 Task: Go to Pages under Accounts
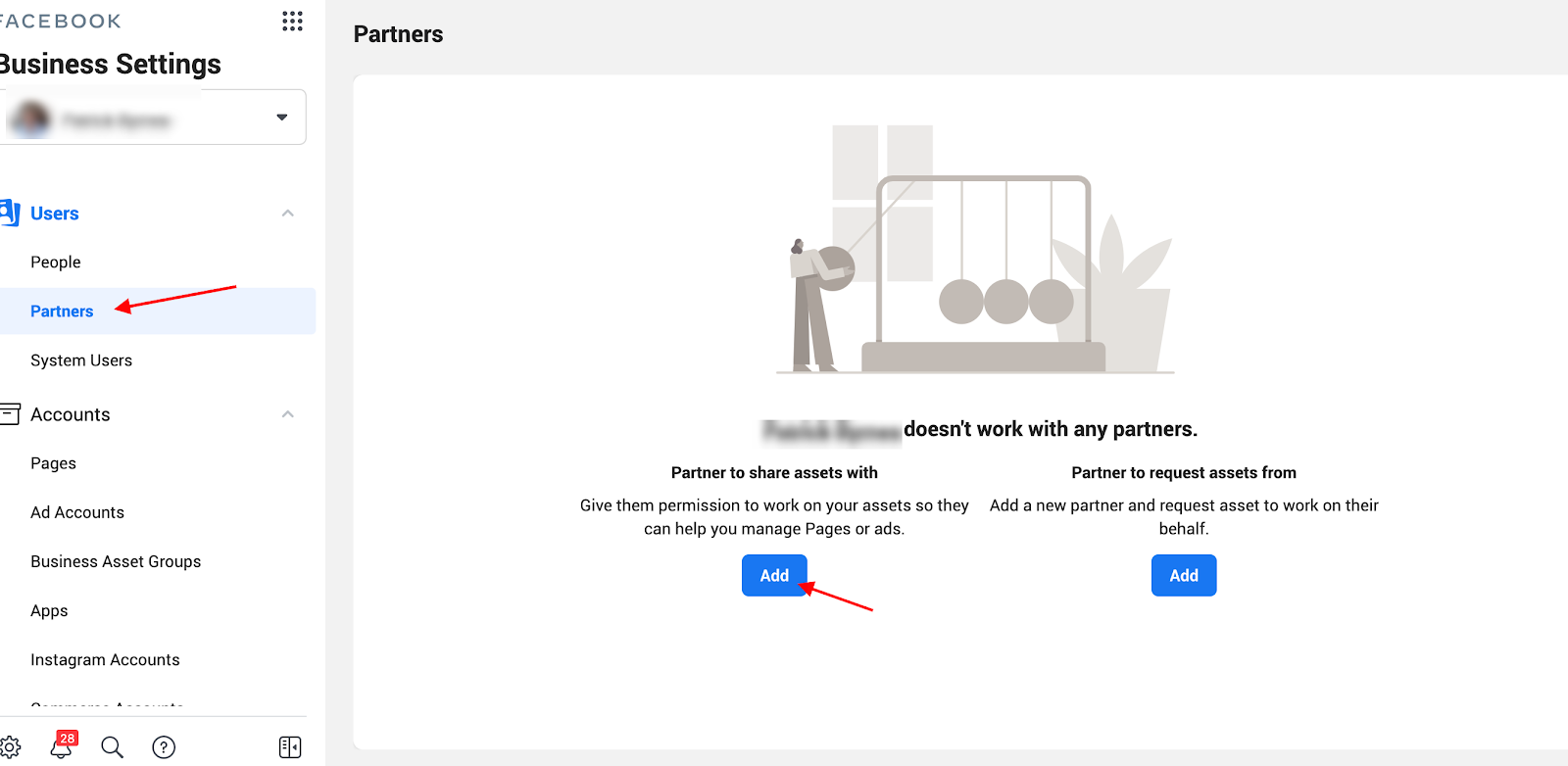coord(53,463)
